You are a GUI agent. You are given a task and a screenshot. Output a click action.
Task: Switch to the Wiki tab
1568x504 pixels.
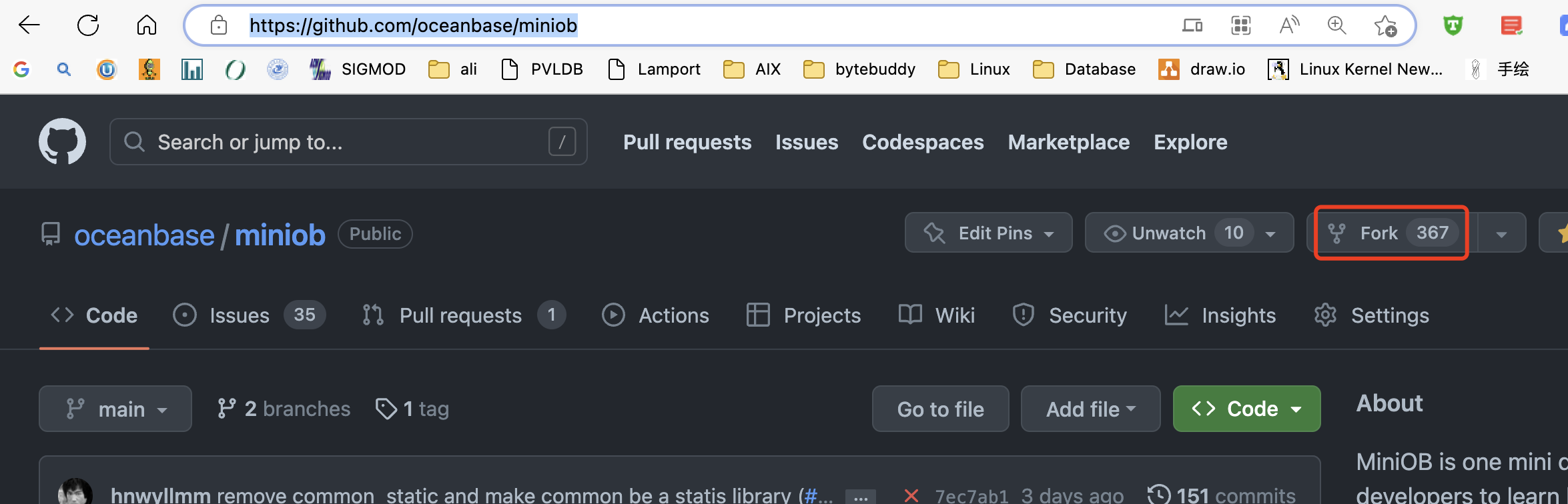[x=936, y=315]
